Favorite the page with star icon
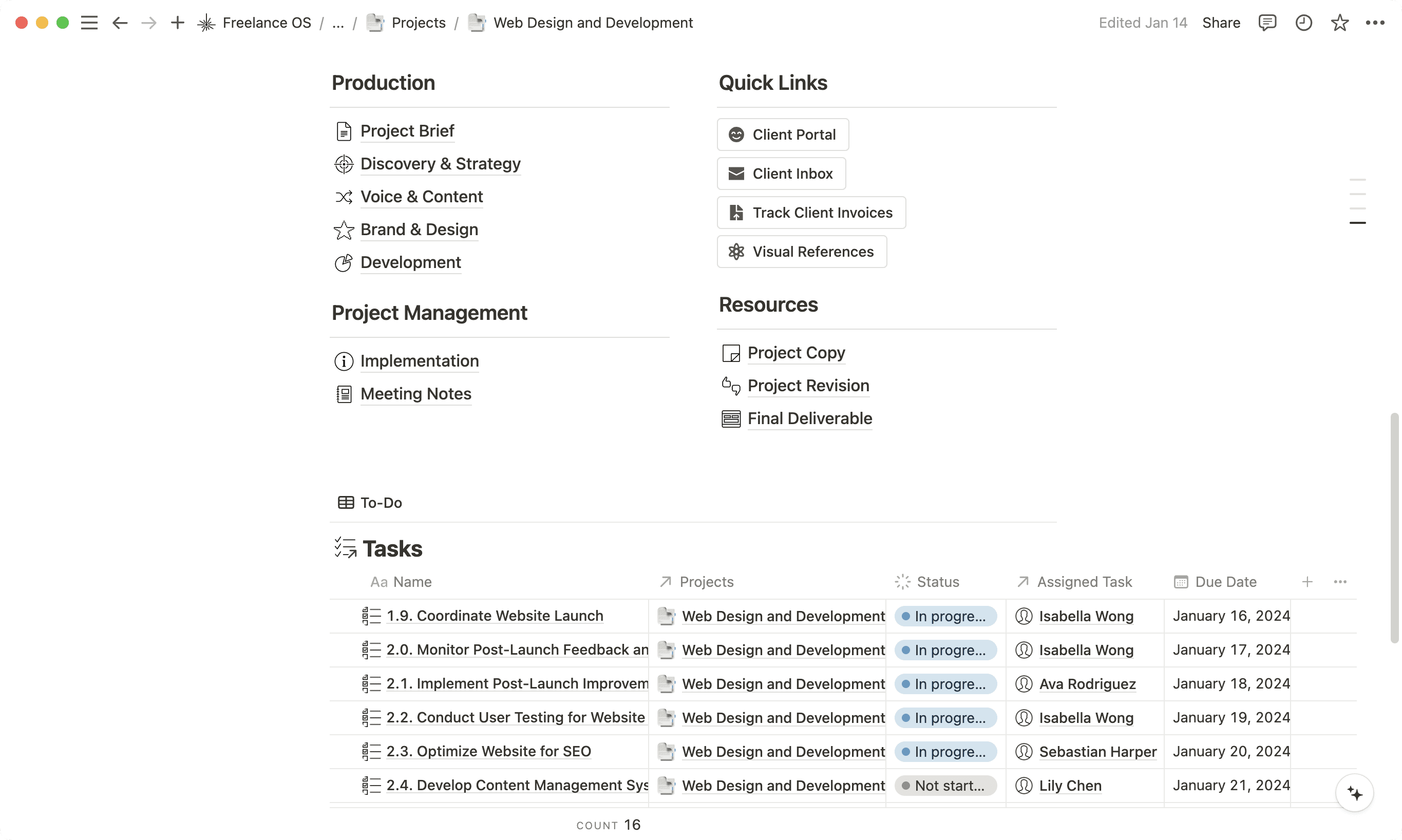Image resolution: width=1402 pixels, height=840 pixels. pyautogui.click(x=1340, y=23)
